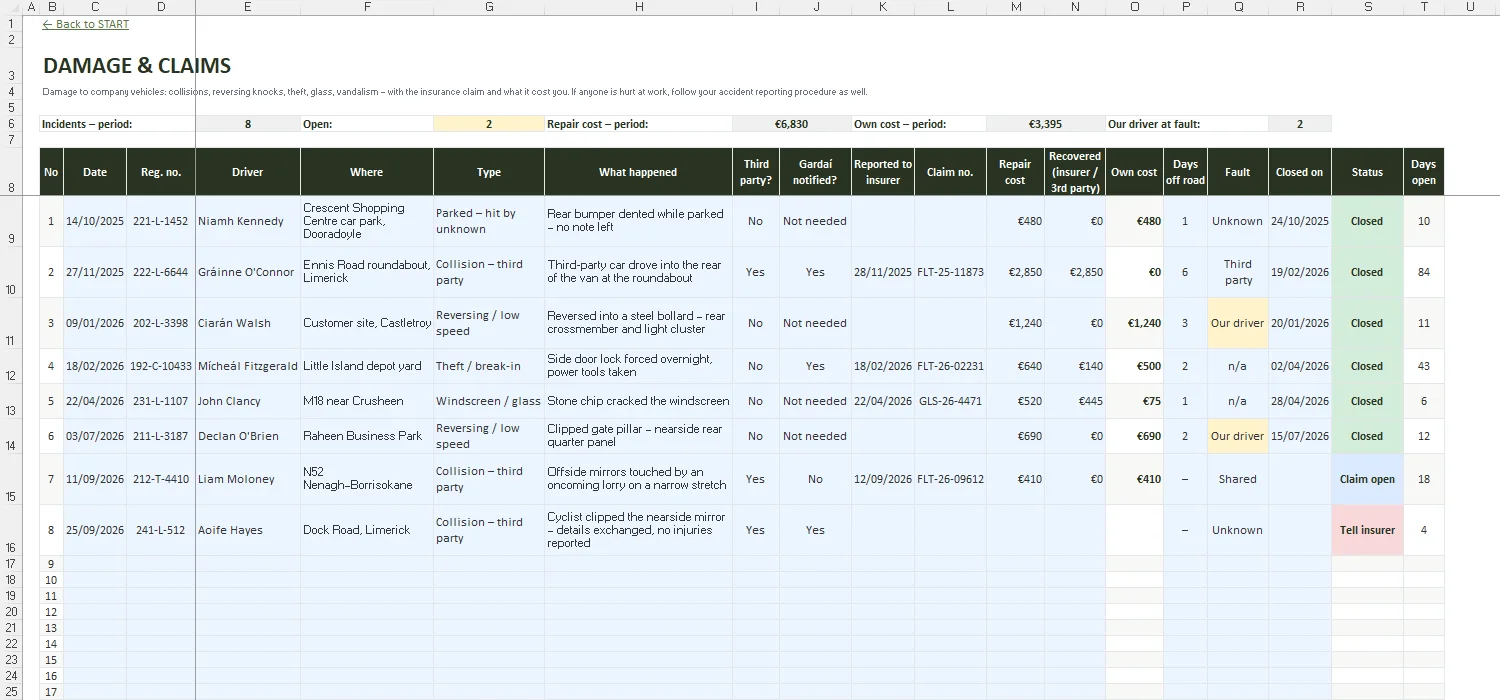Click the Tell insurer status cell

point(1367,530)
